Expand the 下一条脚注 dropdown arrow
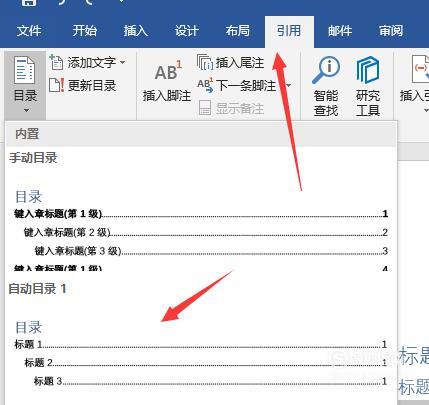Image resolution: width=429 pixels, height=405 pixels. tap(288, 86)
